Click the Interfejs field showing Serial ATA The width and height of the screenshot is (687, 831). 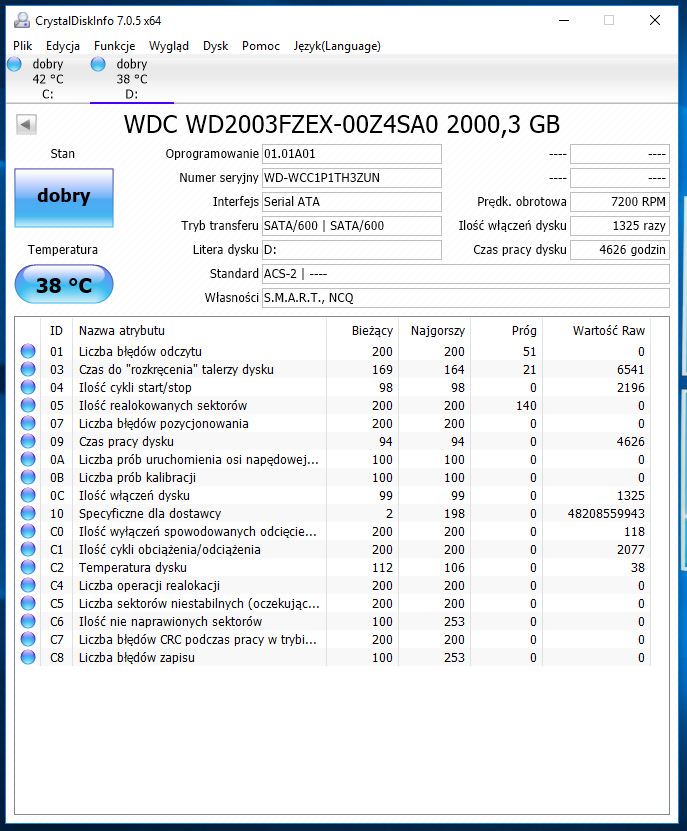point(351,202)
